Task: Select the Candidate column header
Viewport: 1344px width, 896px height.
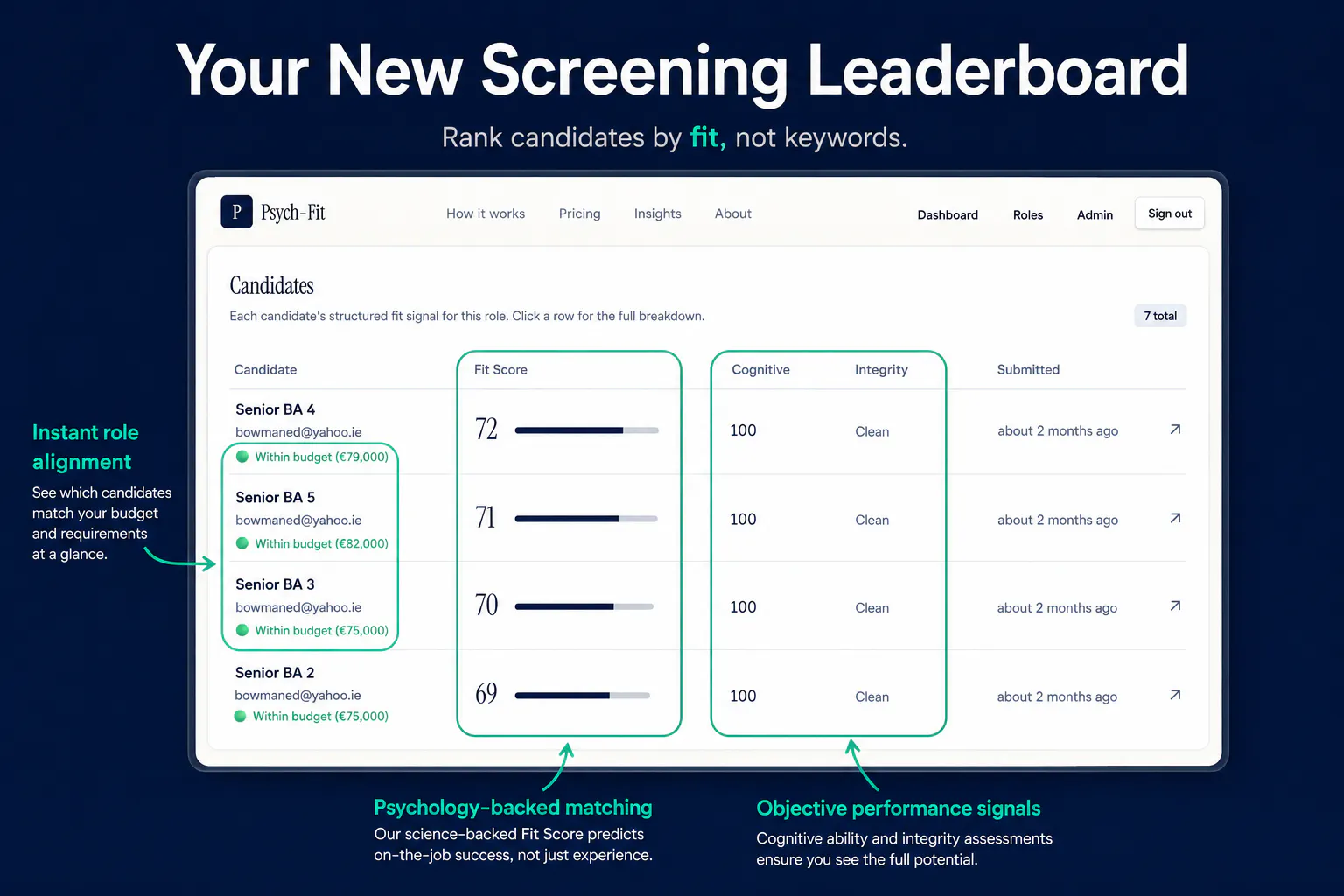Action: click(265, 370)
